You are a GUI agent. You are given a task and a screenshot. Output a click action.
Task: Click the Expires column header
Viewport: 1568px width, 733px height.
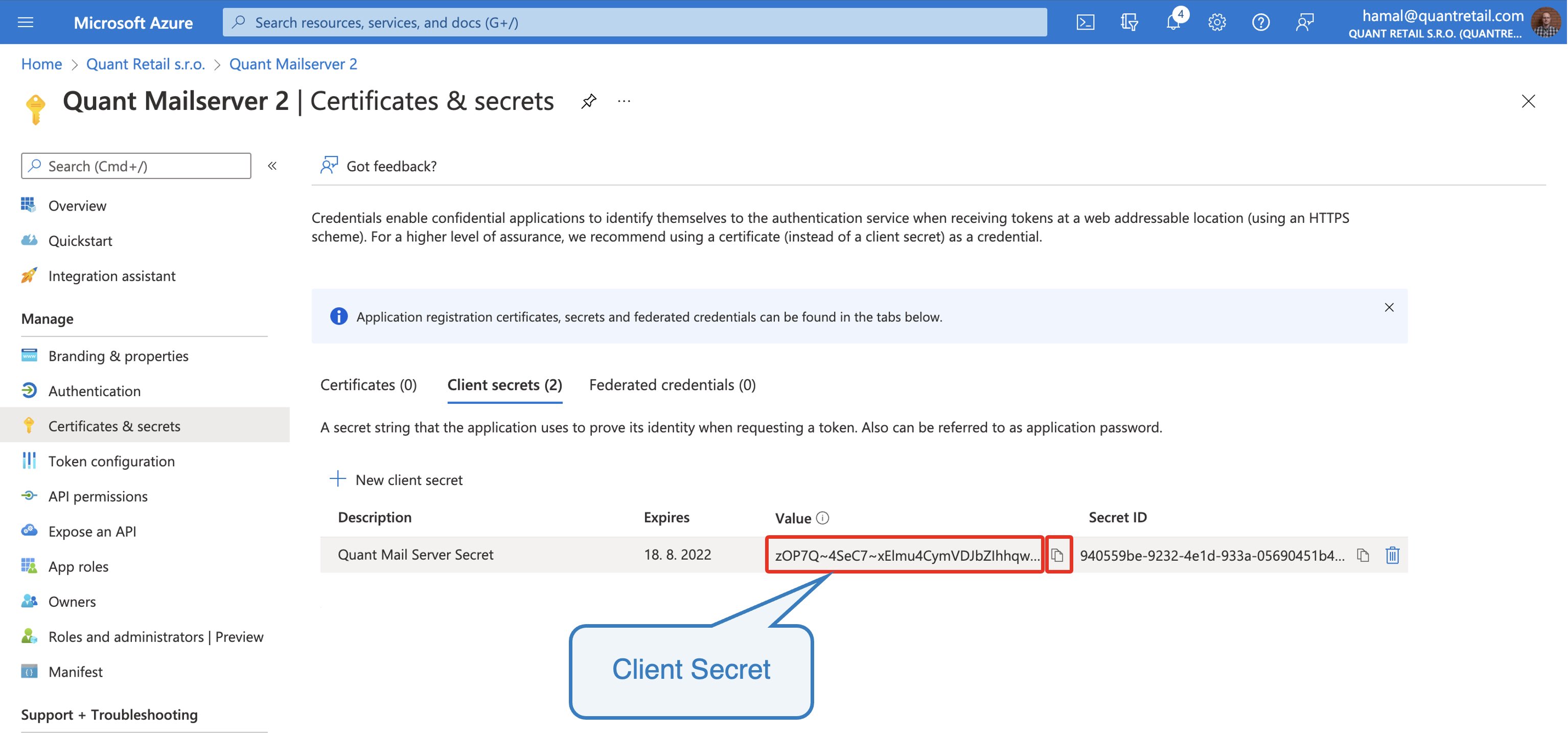point(666,517)
